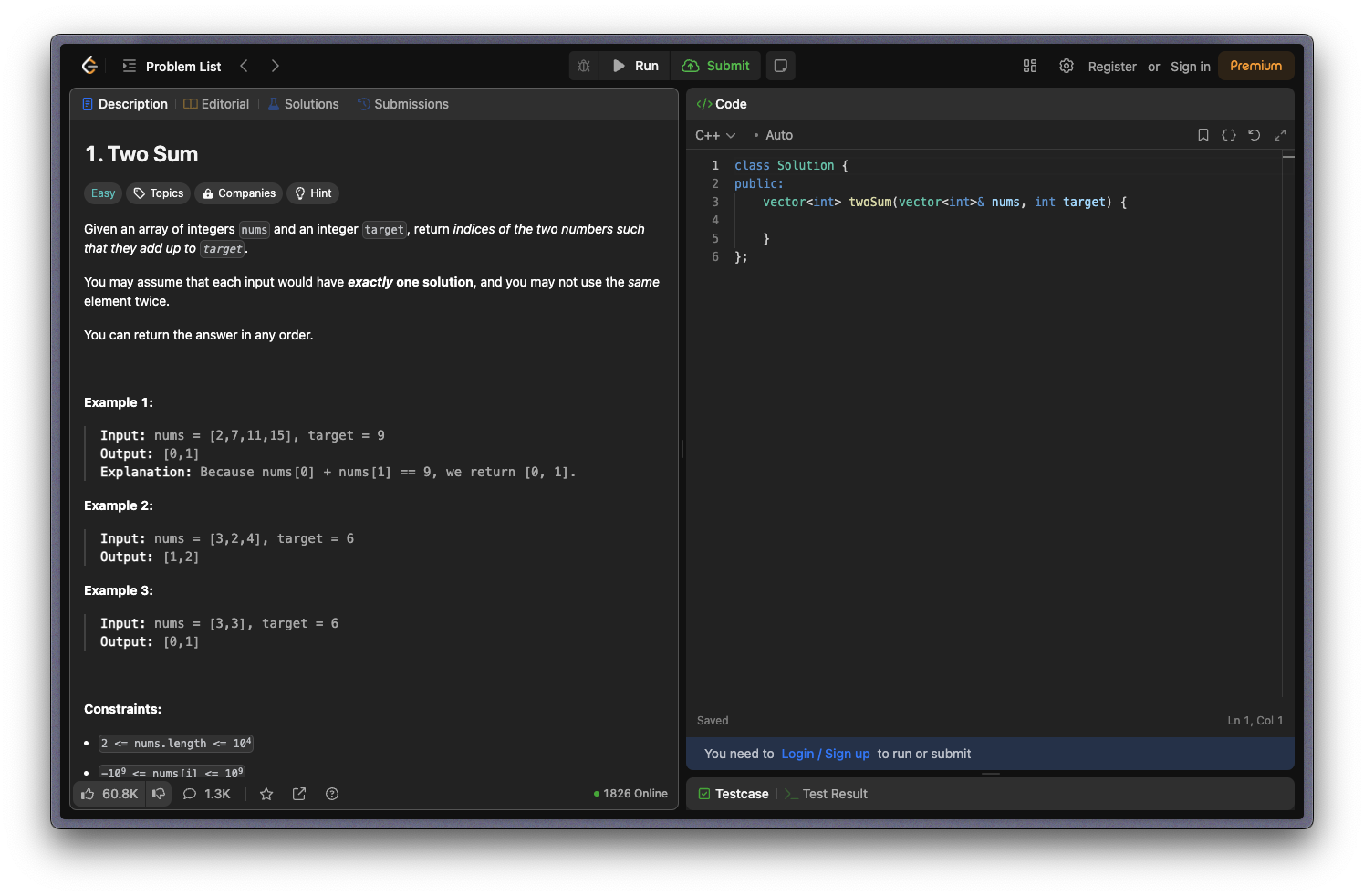The height and width of the screenshot is (896, 1364).
Task: Submit the solution
Action: [x=716, y=66]
